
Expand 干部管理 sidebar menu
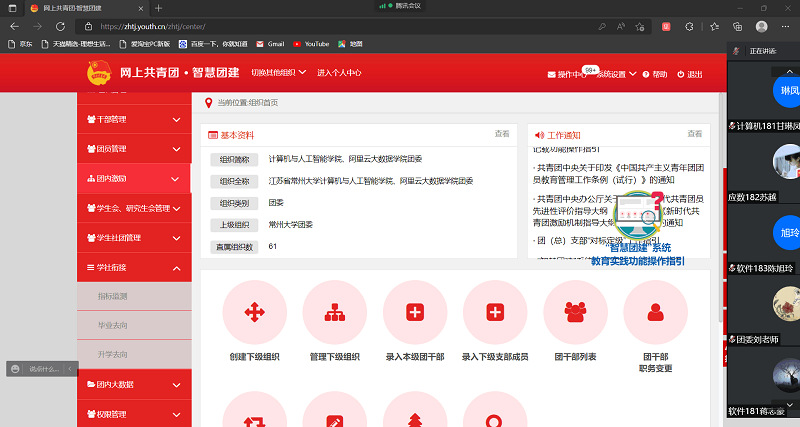[134, 119]
